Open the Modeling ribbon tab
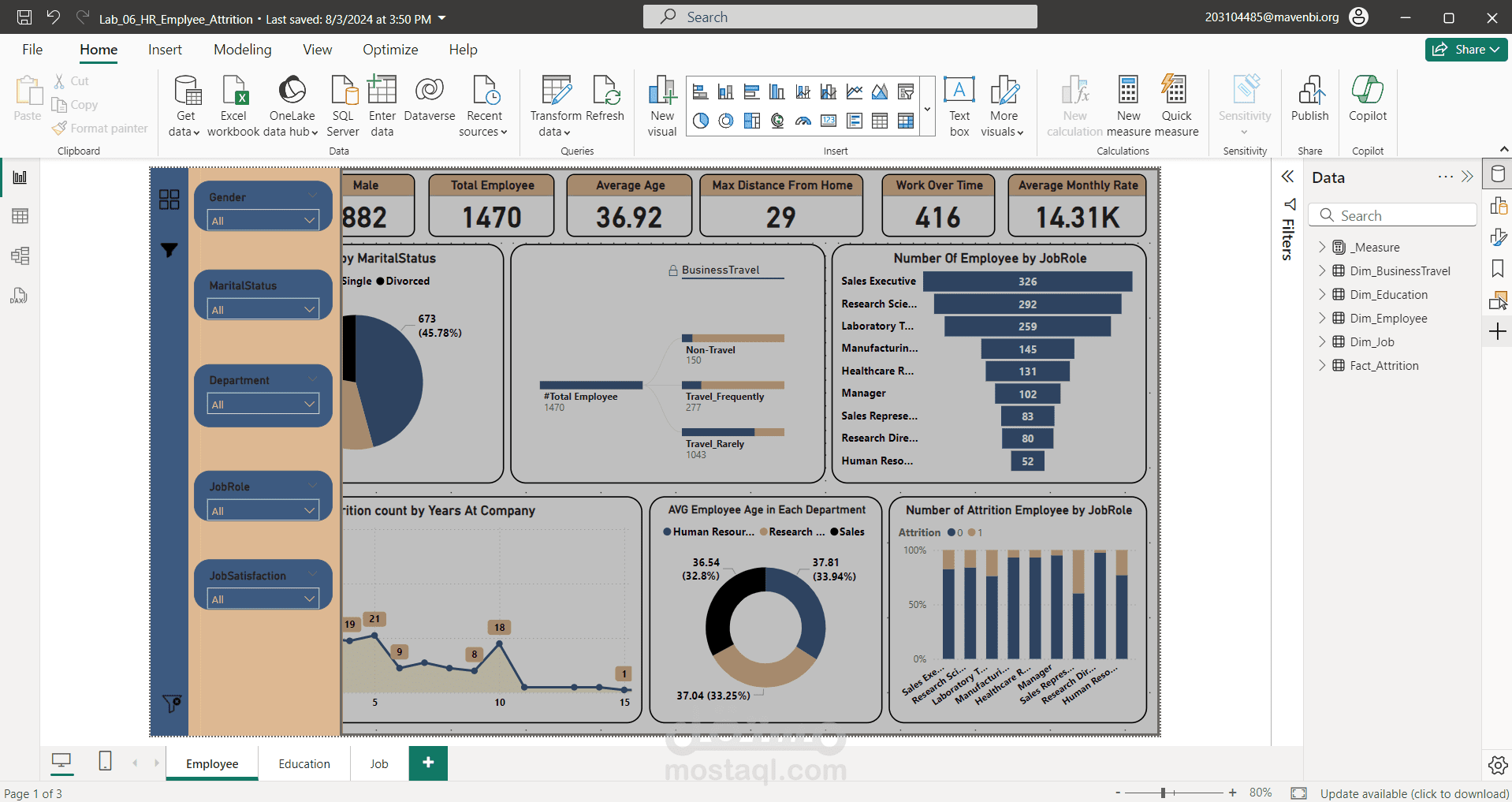The width and height of the screenshot is (1512, 802). click(x=242, y=50)
